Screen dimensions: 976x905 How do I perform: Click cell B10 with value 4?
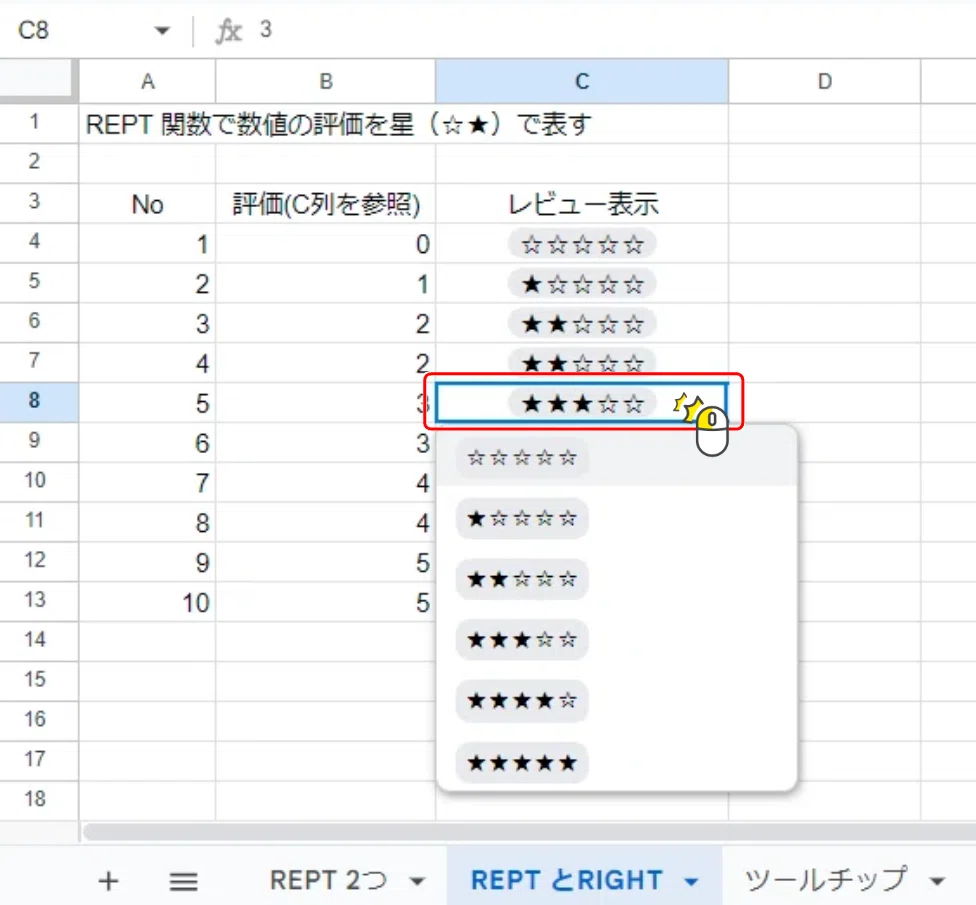point(326,482)
